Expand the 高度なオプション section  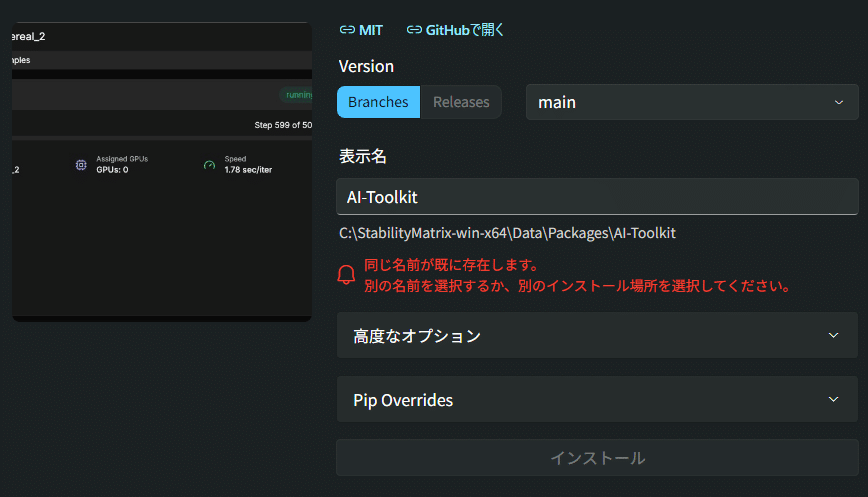coord(597,335)
